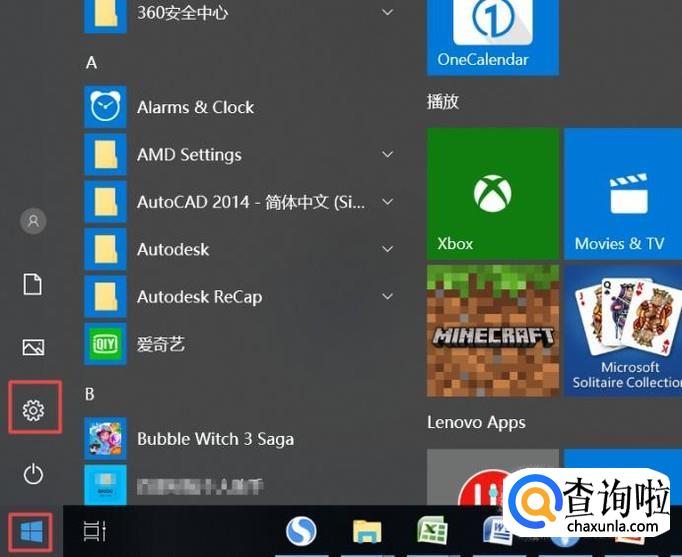Open the Minecraft tile

coord(493,330)
